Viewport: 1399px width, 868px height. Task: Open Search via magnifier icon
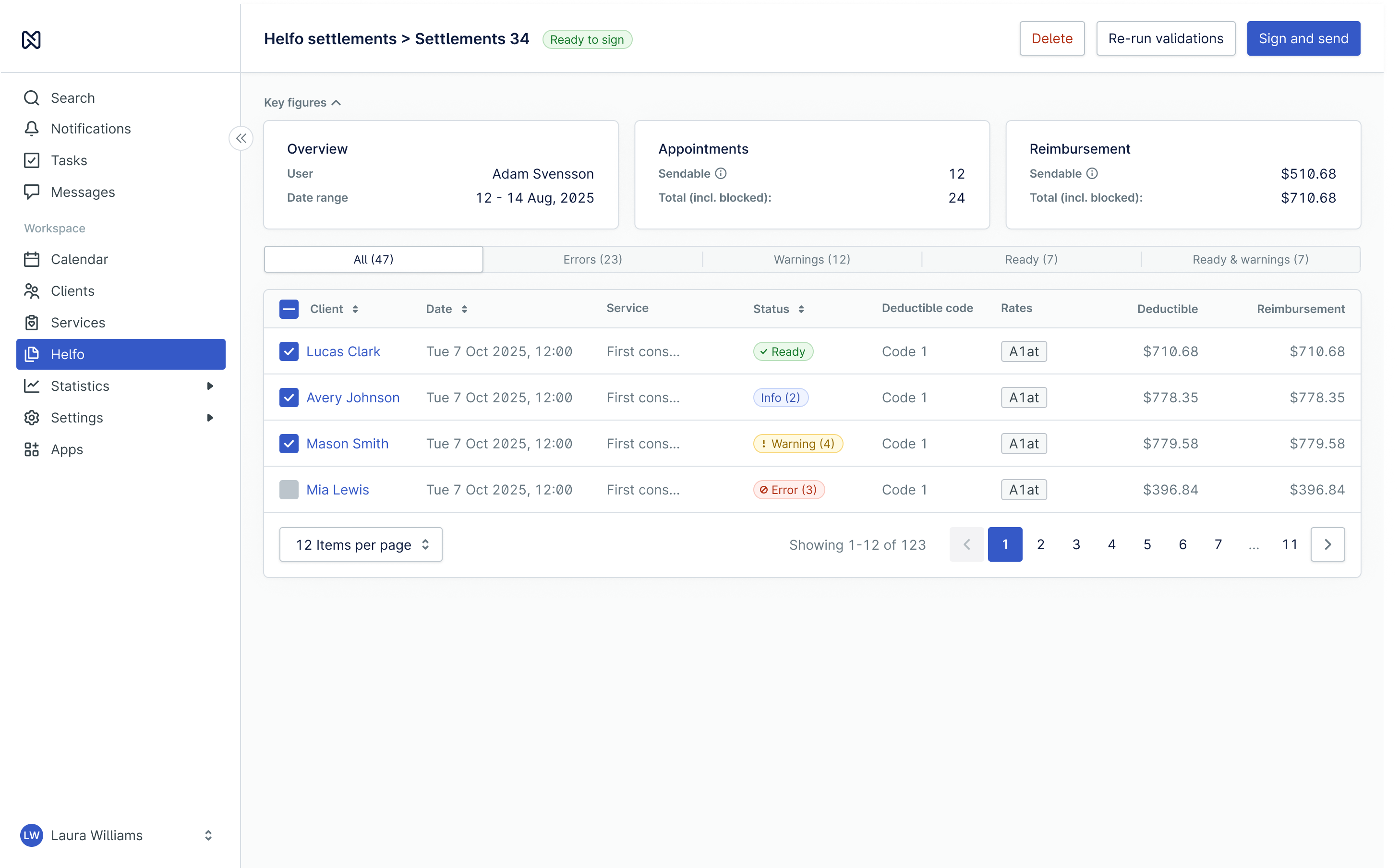pos(32,97)
